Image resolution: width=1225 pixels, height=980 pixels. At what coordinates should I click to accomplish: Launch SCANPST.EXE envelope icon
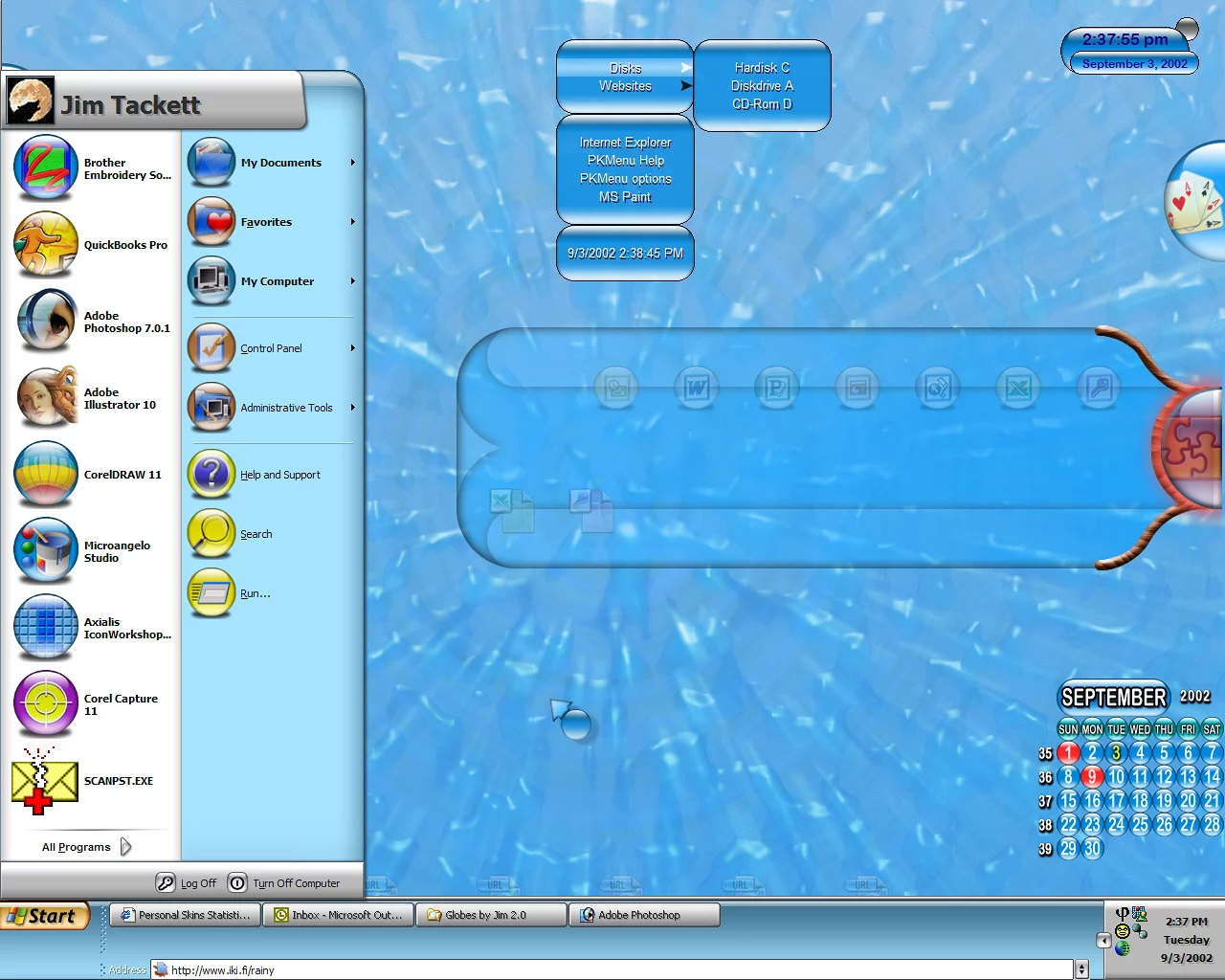[44, 781]
